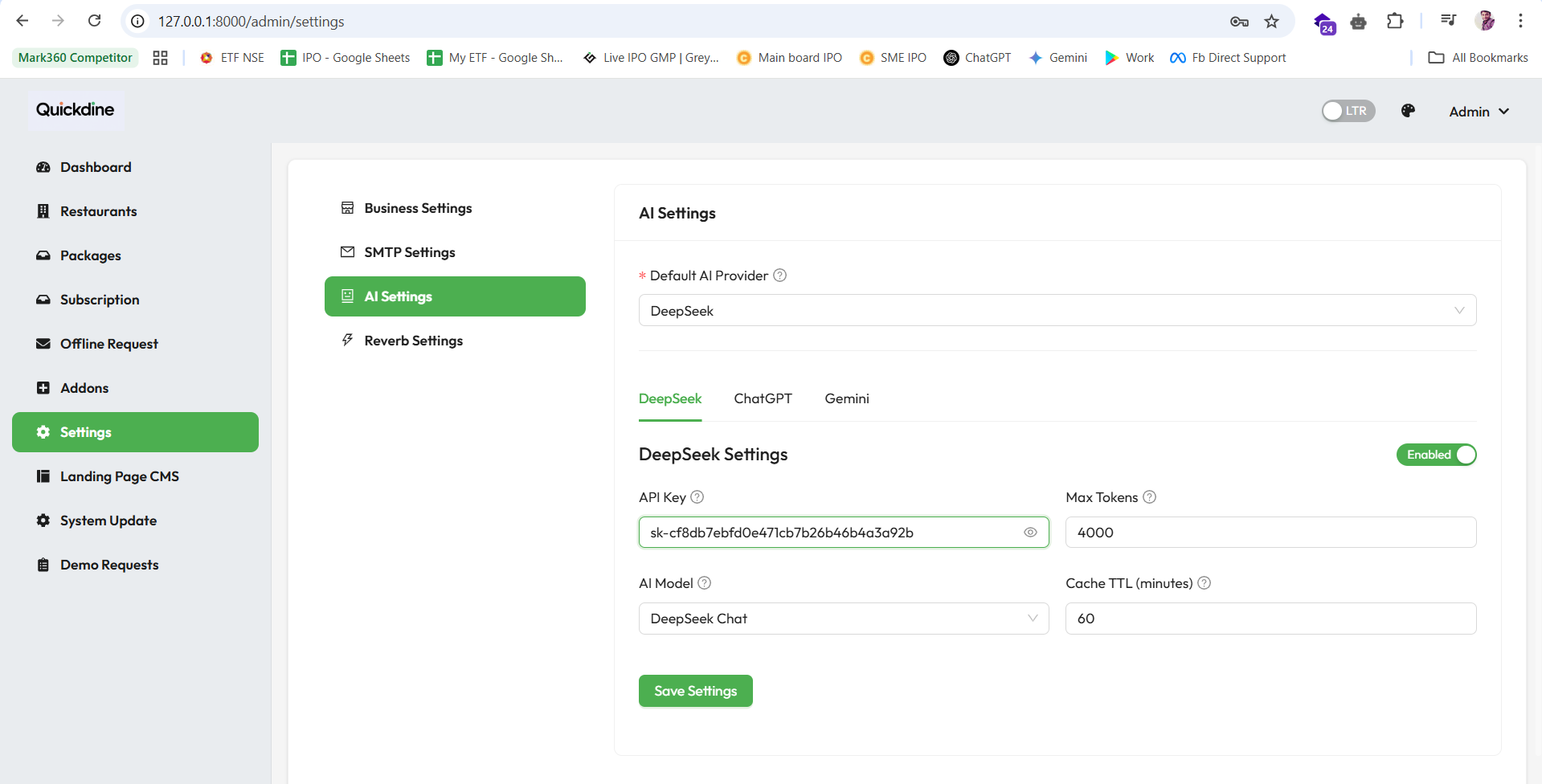
Task: Open Restaurants in sidebar
Action: pos(135,211)
